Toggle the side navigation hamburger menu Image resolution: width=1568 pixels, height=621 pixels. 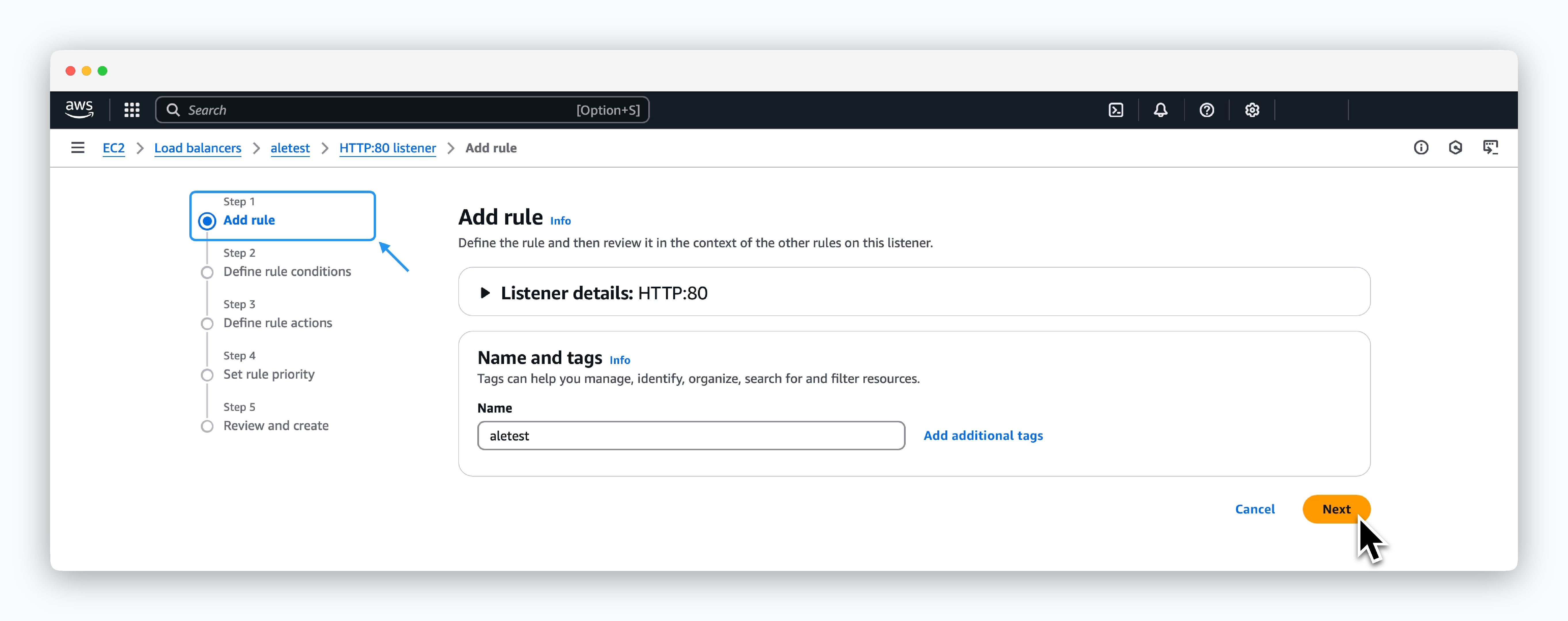[x=78, y=148]
